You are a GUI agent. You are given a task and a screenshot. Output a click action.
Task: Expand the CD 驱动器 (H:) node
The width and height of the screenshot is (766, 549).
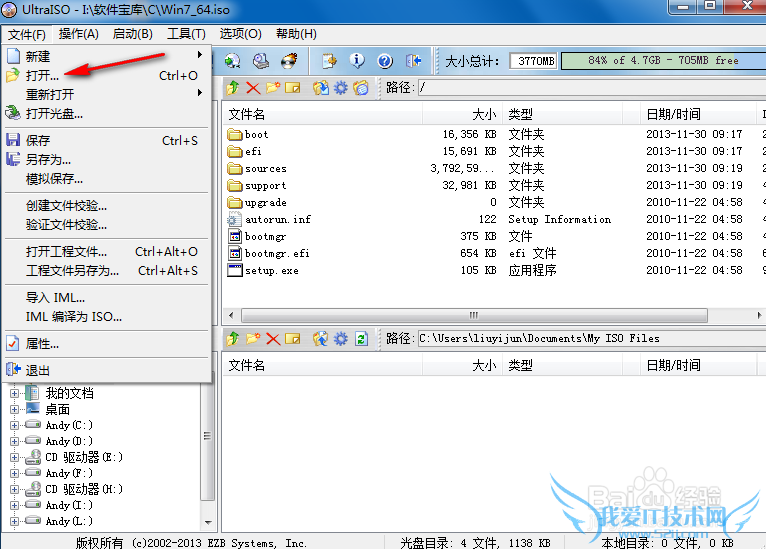[14, 489]
